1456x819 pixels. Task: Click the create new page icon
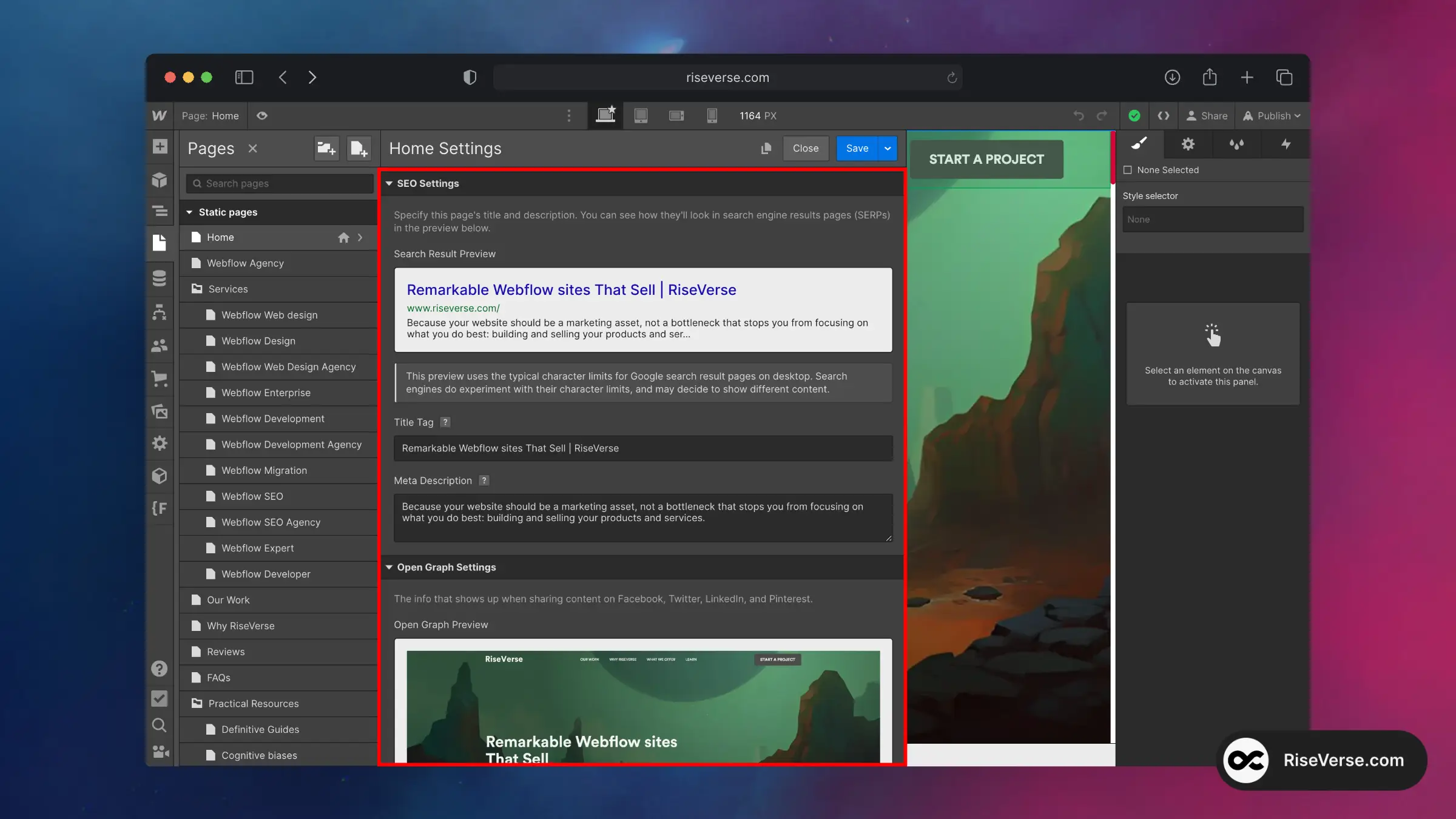359,149
